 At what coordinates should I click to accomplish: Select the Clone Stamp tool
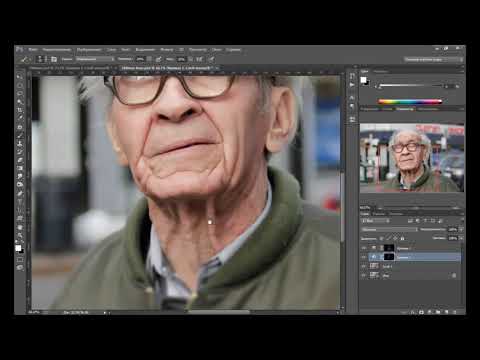click(20, 144)
